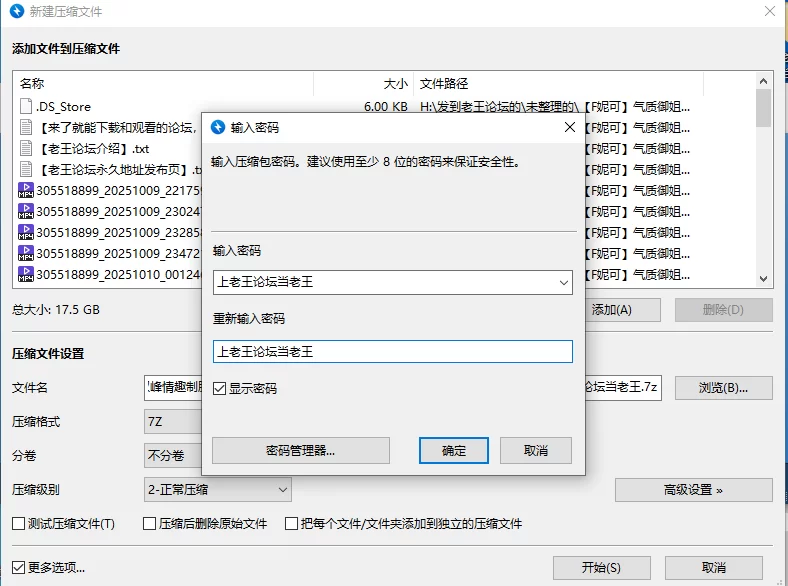
Task: Open the 压缩级别 dropdown showing 2-正常压缩
Action: click(218, 490)
